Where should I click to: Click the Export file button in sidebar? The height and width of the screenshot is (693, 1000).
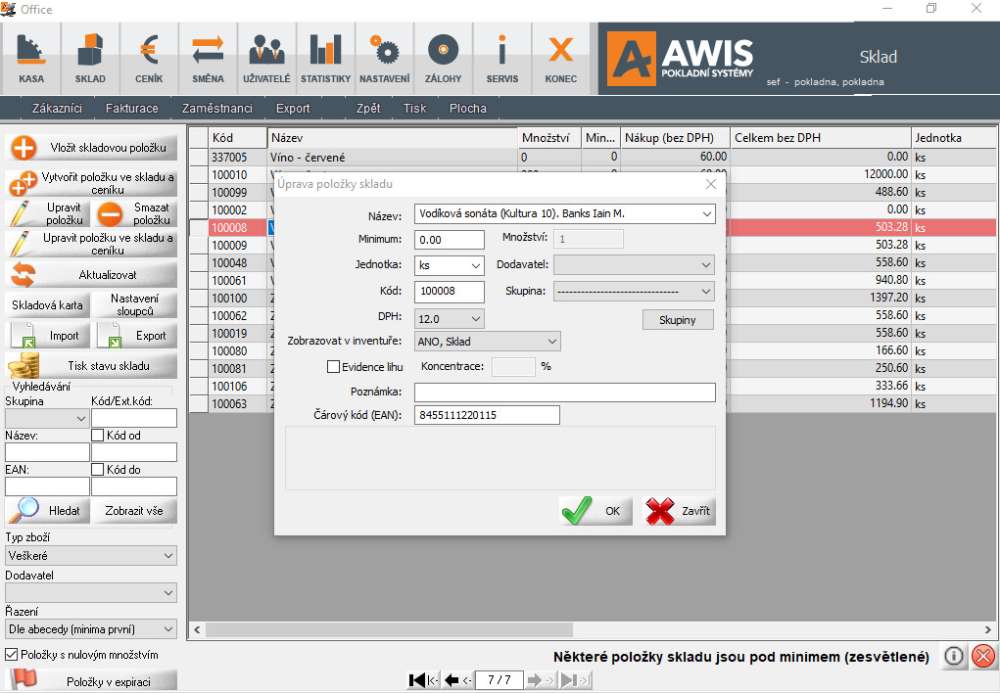[x=135, y=335]
